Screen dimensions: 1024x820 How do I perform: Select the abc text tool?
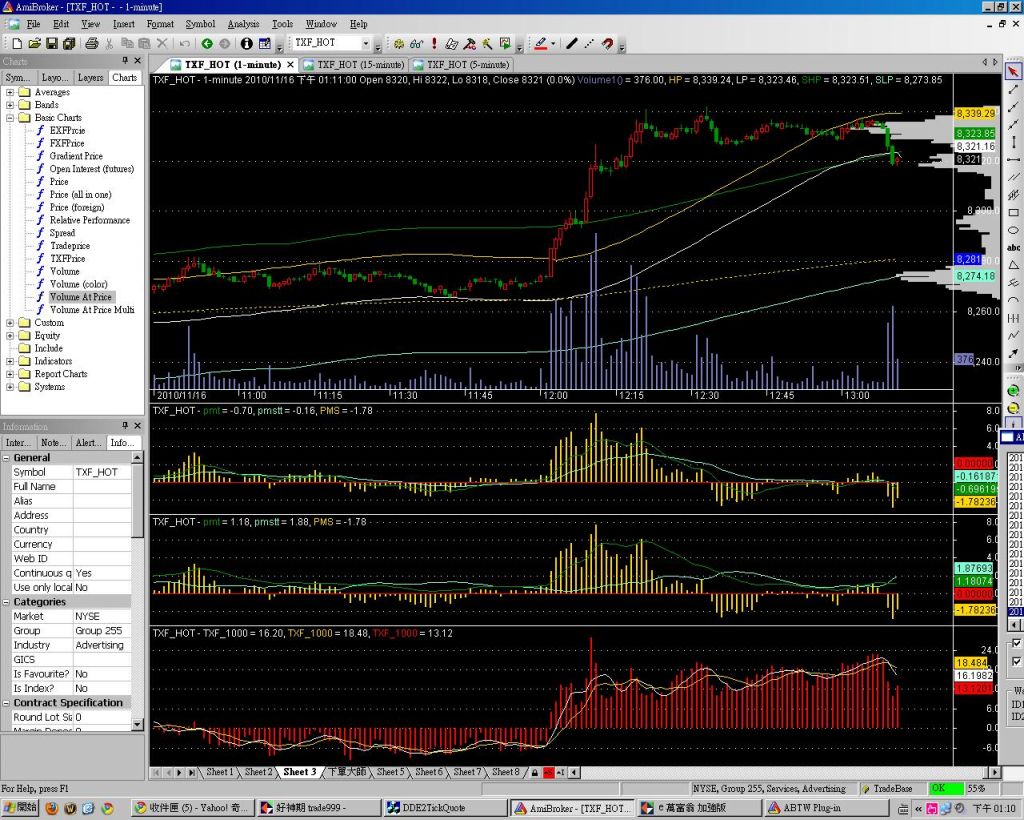point(1013,247)
